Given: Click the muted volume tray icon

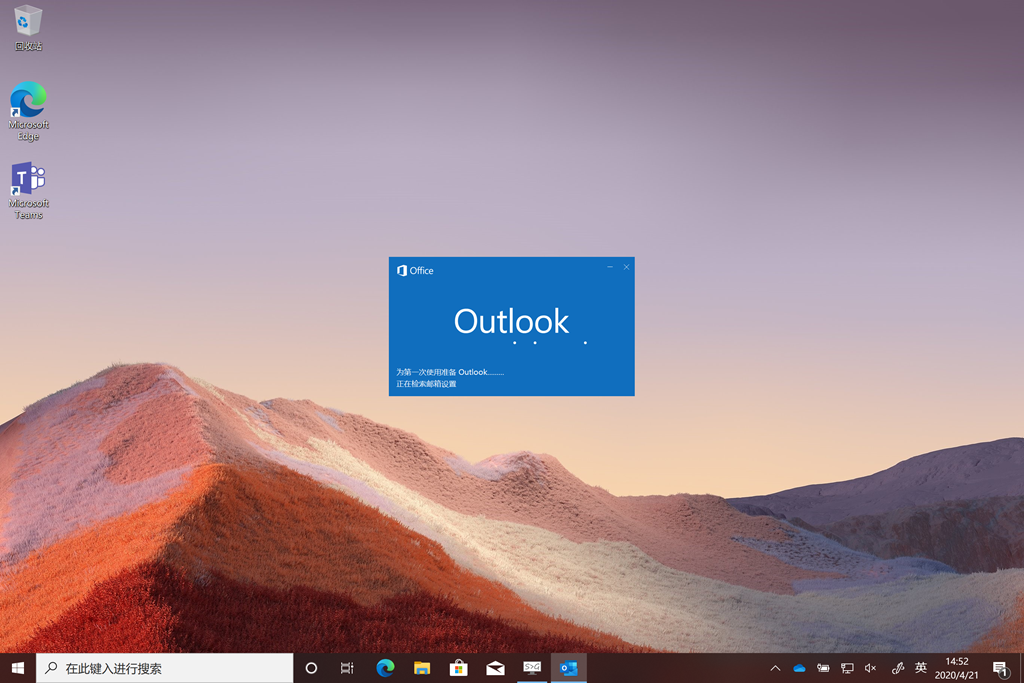Looking at the screenshot, I should [871, 668].
